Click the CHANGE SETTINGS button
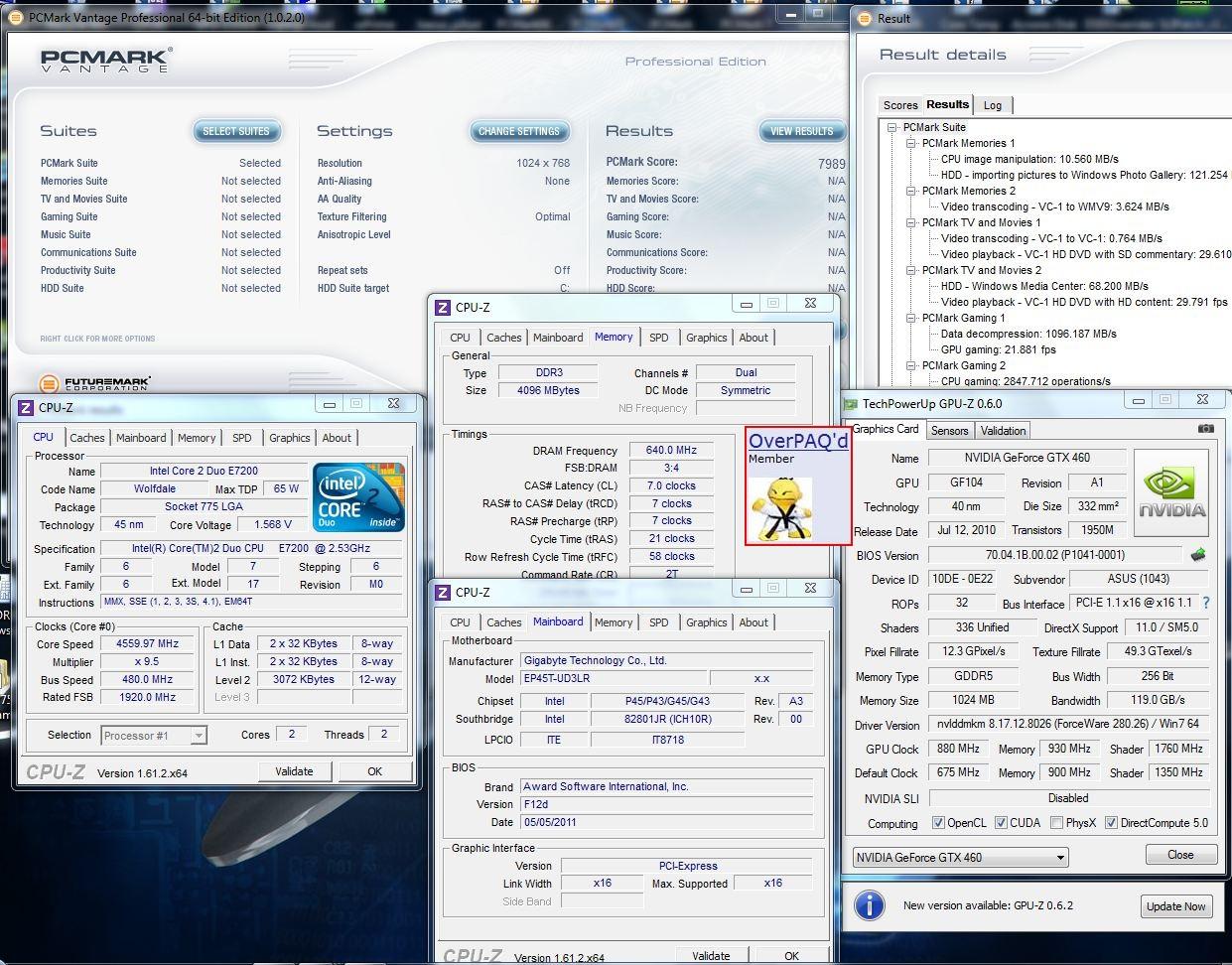Screen dimensions: 1232x965 [x=519, y=131]
